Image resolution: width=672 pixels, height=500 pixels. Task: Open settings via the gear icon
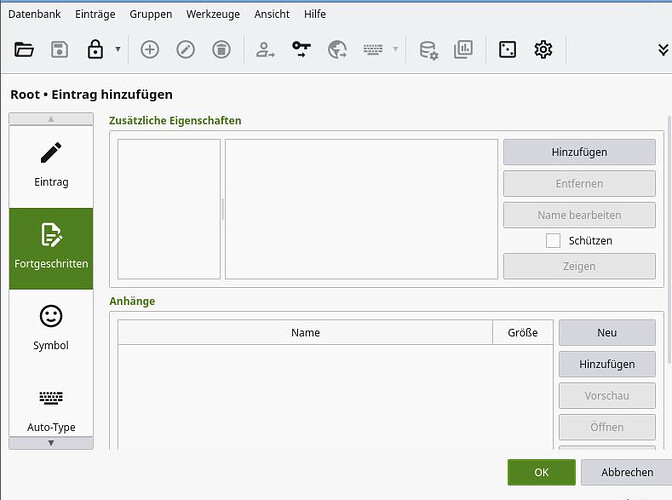pyautogui.click(x=543, y=49)
